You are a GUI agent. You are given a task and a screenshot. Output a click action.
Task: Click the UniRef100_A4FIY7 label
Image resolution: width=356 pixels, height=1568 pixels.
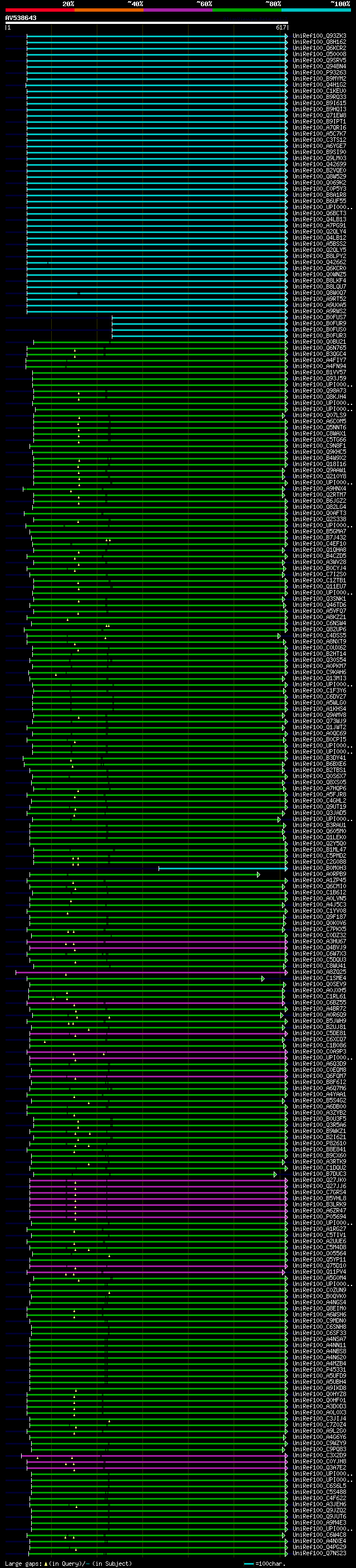pyautogui.click(x=319, y=360)
